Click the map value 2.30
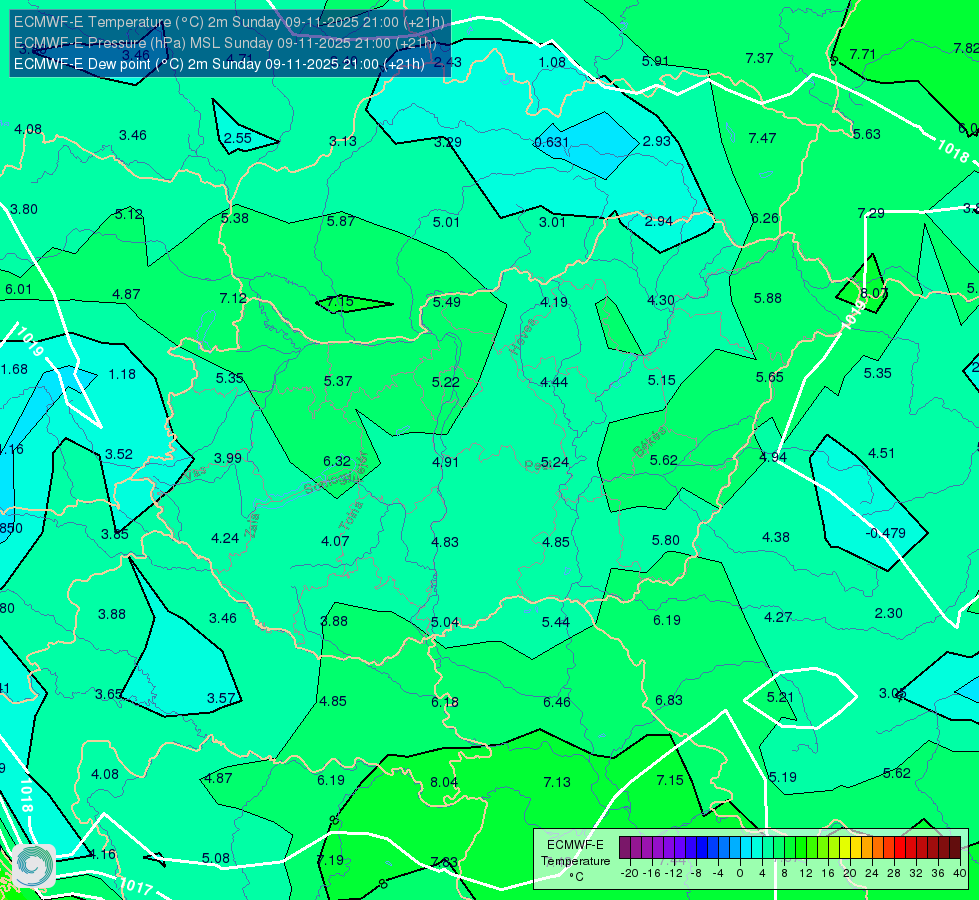Image resolution: width=979 pixels, height=900 pixels. pyautogui.click(x=888, y=613)
